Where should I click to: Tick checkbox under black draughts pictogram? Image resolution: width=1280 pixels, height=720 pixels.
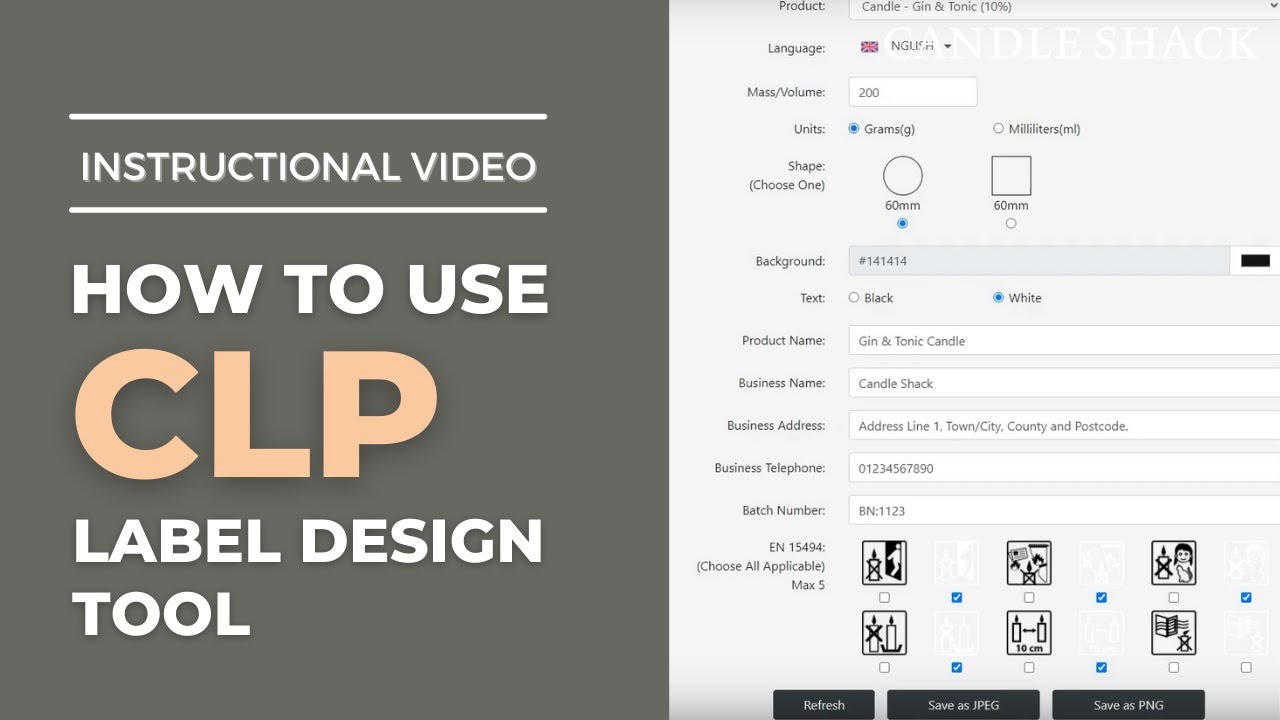1173,667
